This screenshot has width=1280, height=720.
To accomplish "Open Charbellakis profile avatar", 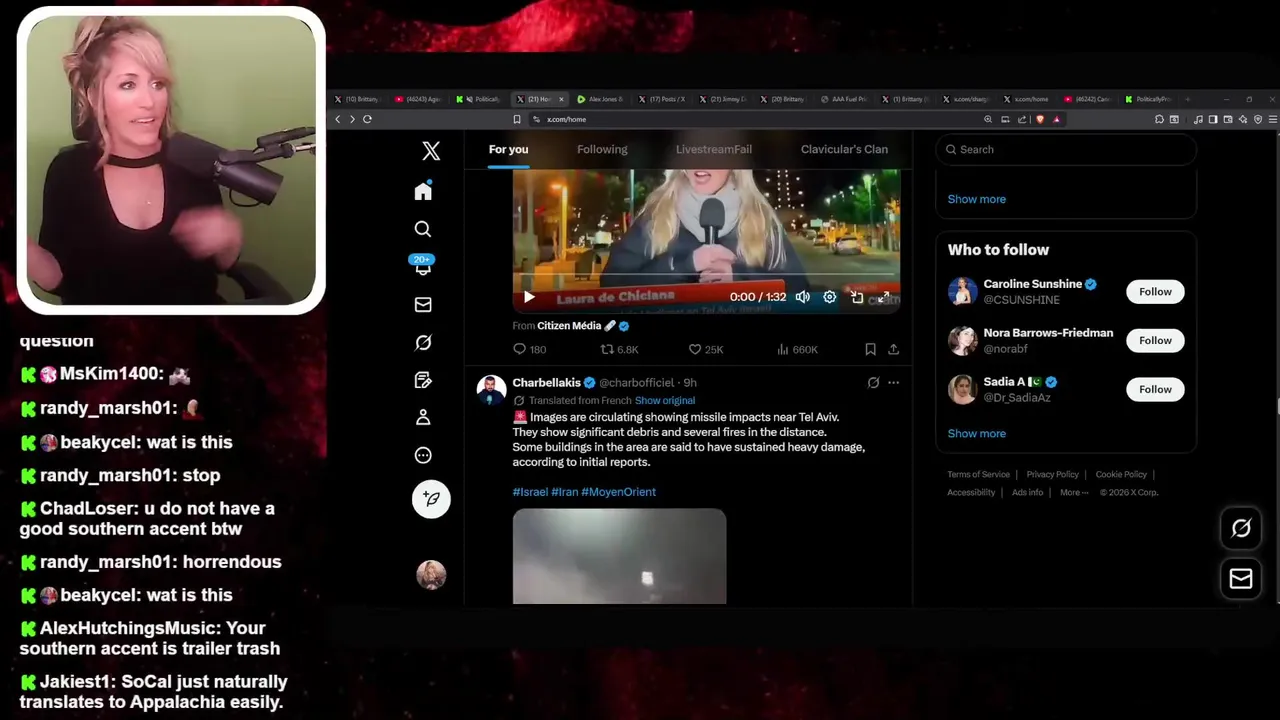I will coord(491,390).
